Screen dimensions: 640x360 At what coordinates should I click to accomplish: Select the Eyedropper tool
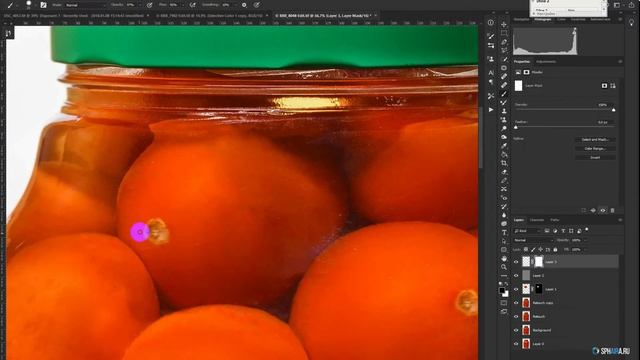[504, 146]
